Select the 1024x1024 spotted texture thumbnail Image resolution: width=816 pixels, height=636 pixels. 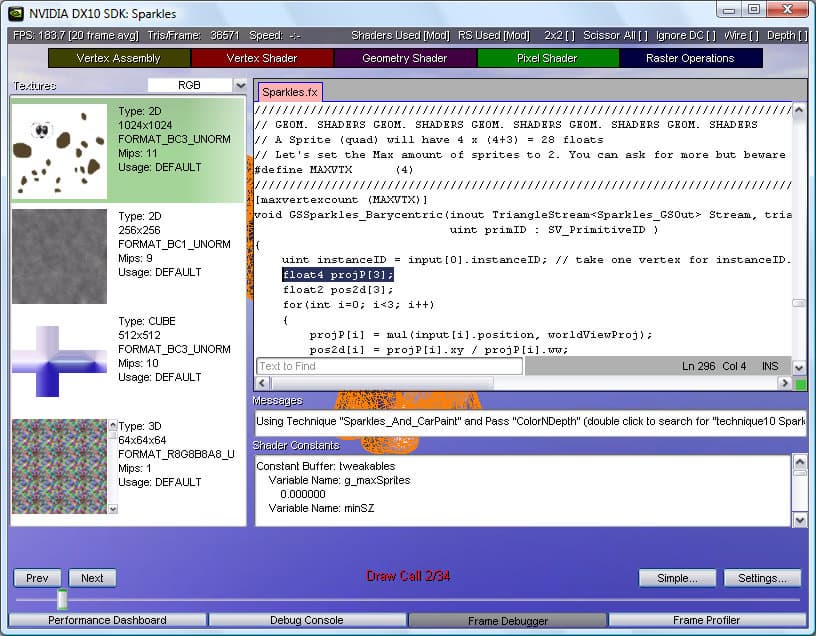pyautogui.click(x=59, y=151)
